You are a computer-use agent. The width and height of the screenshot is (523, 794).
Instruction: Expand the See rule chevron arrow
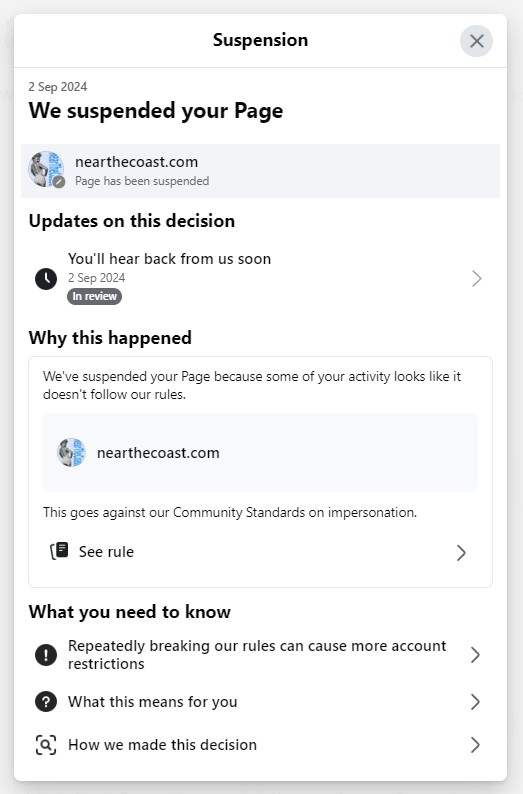pos(461,552)
